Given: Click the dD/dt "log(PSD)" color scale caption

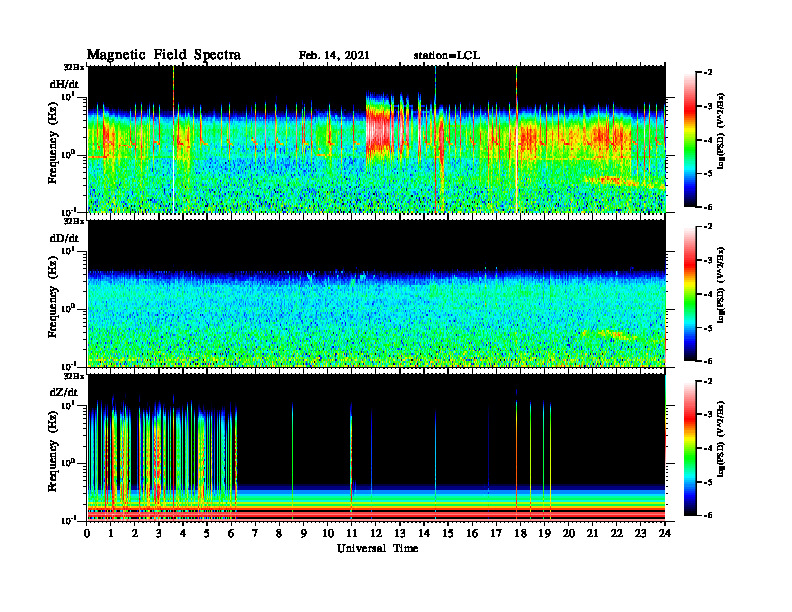Looking at the screenshot, I should click(720, 284).
